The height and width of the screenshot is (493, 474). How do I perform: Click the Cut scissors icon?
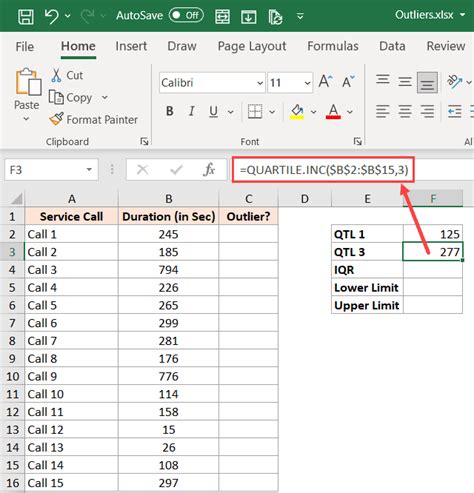pyautogui.click(x=56, y=75)
